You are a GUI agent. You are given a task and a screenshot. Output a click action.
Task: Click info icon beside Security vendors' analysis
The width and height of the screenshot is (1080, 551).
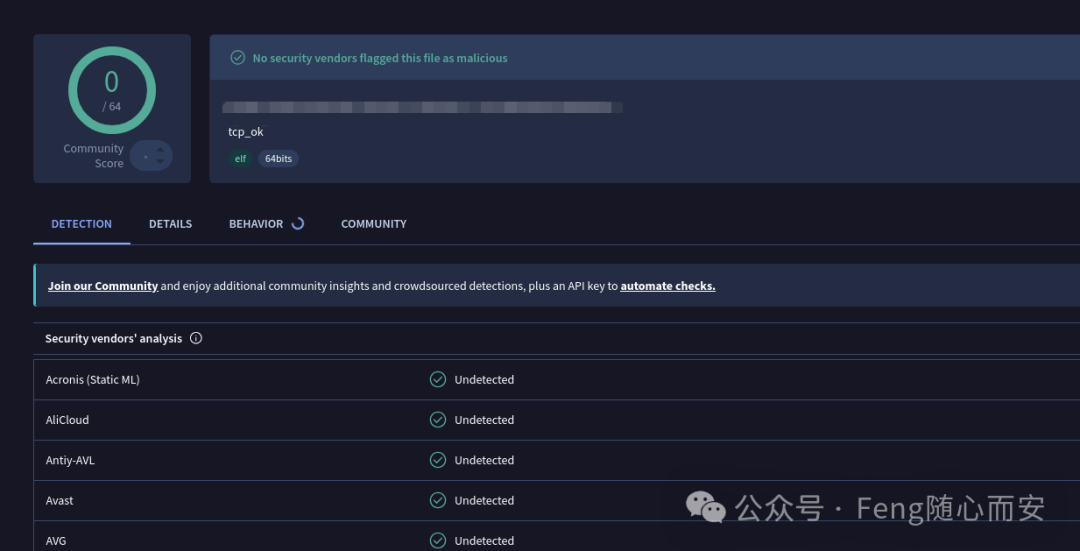click(x=196, y=338)
